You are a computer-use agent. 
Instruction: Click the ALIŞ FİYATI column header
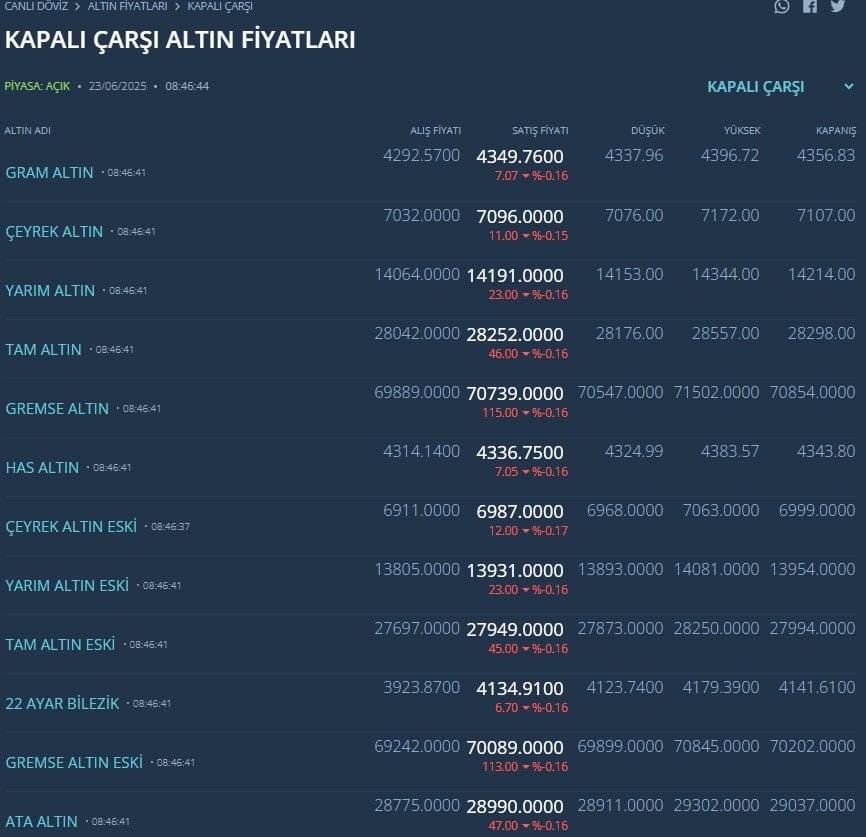point(435,131)
